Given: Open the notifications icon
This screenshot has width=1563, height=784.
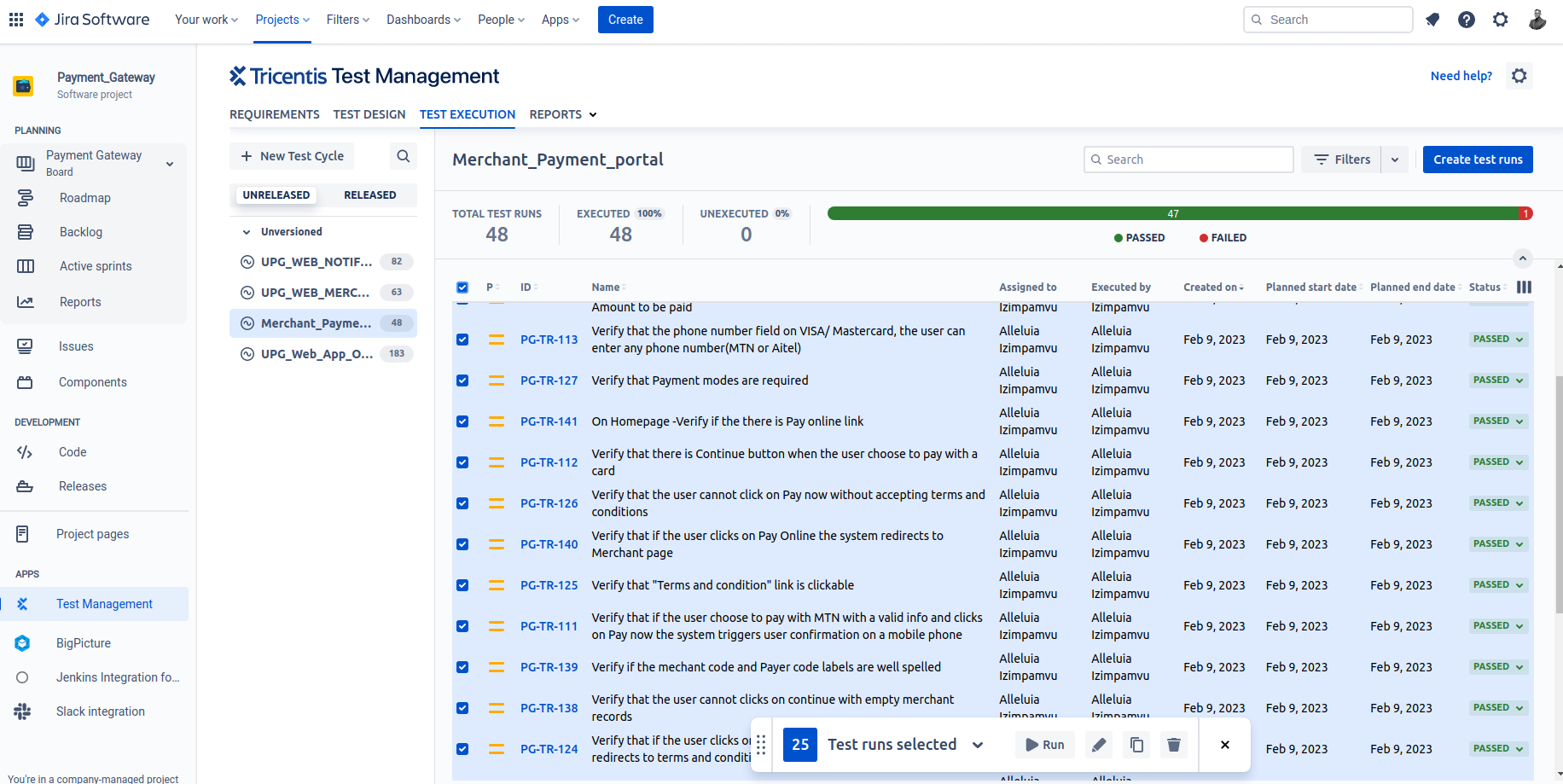Looking at the screenshot, I should [x=1432, y=20].
